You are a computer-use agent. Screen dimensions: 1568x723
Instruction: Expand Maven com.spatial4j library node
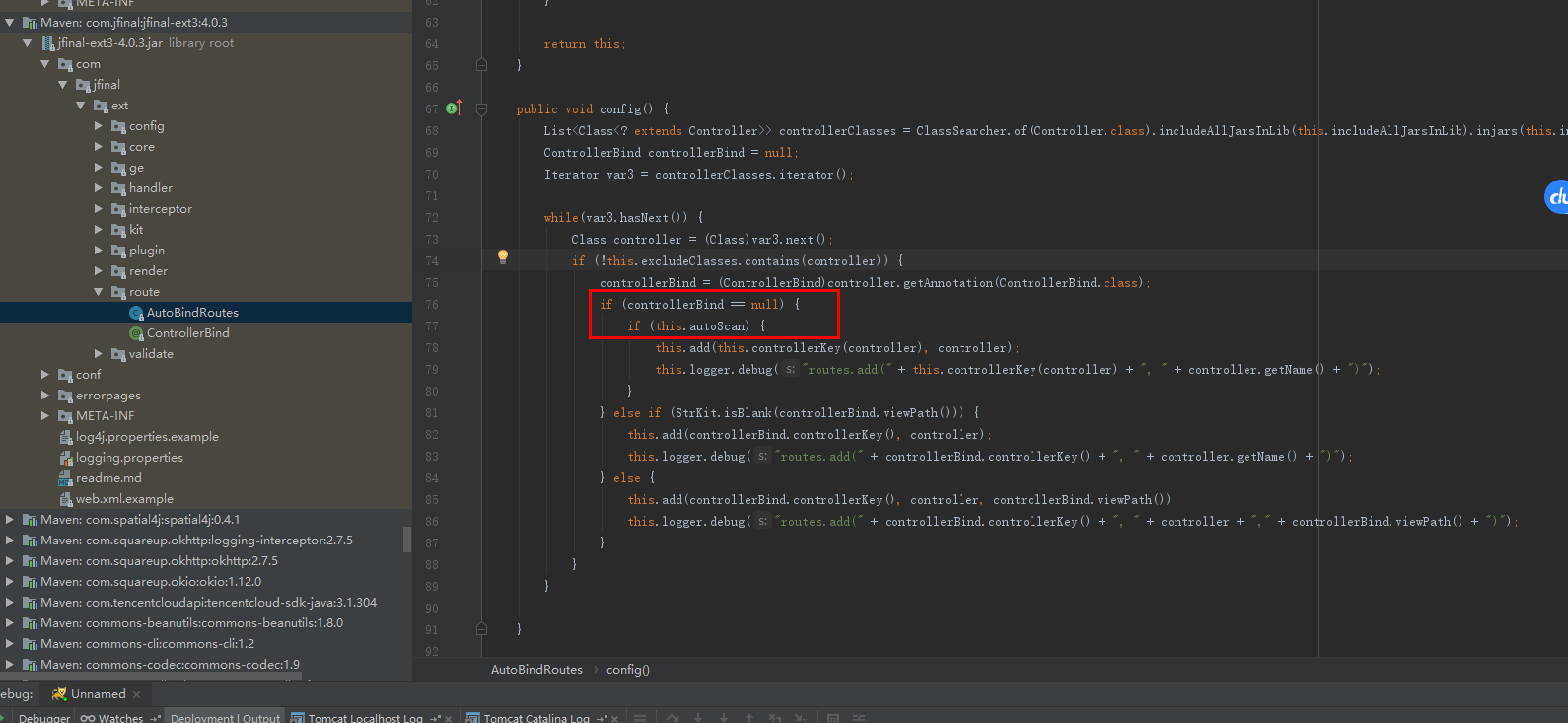[10, 520]
